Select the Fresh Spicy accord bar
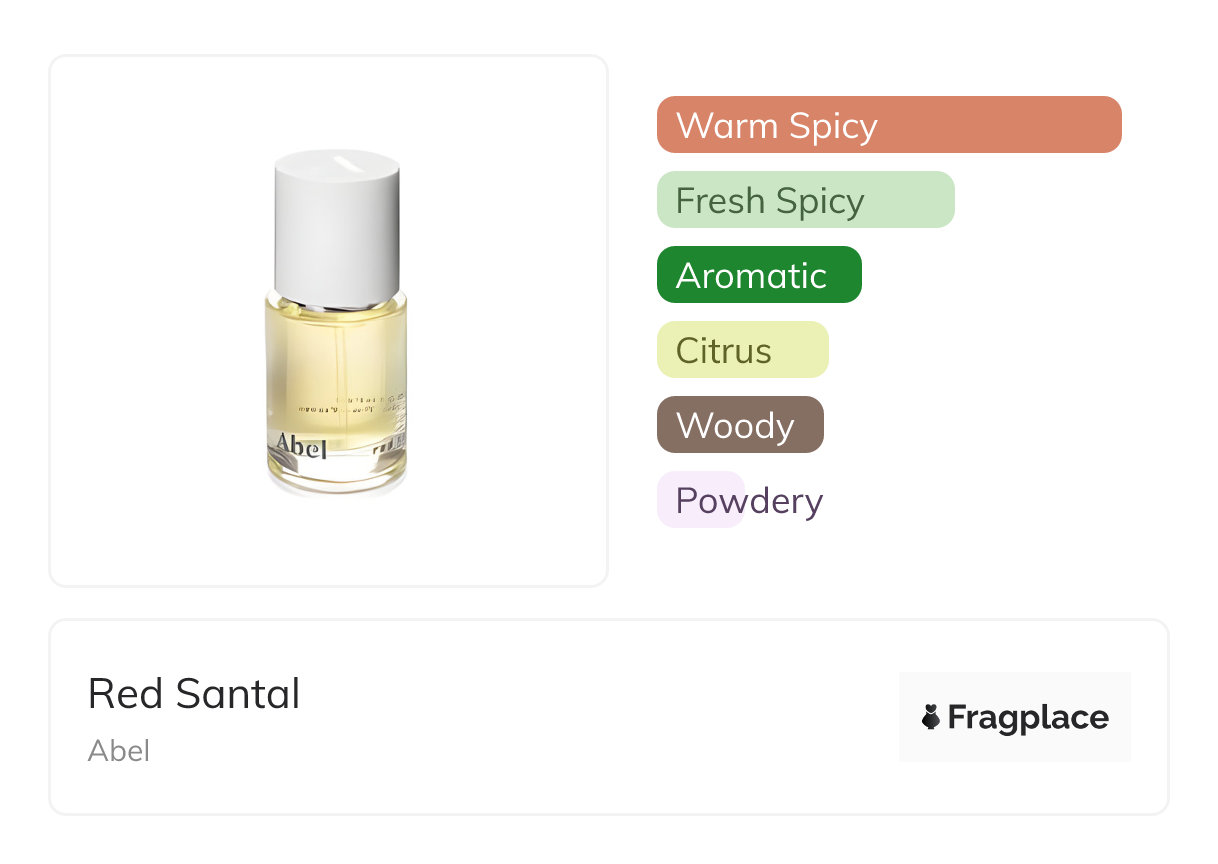Screen dimensions: 1218x864 806,200
